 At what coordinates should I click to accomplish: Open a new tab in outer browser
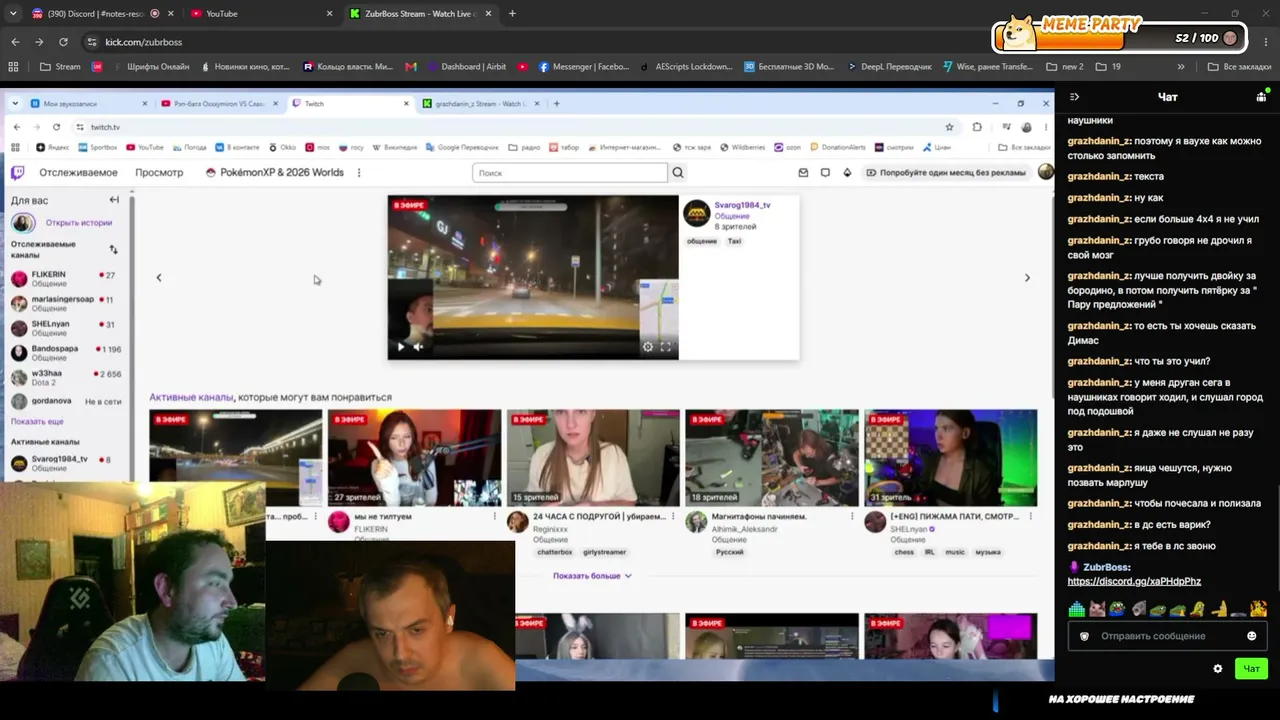pyautogui.click(x=512, y=14)
